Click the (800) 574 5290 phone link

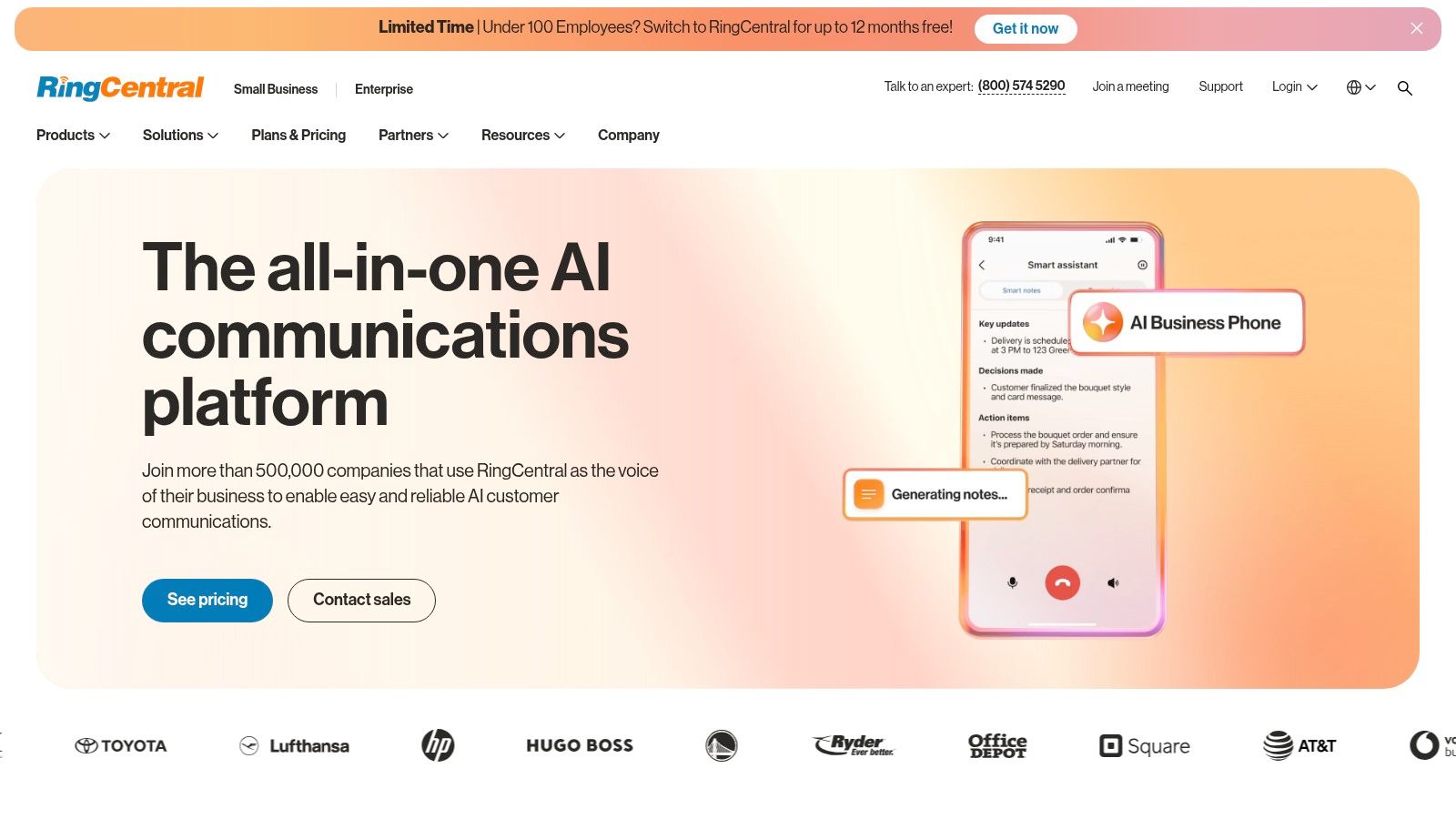click(x=1021, y=86)
